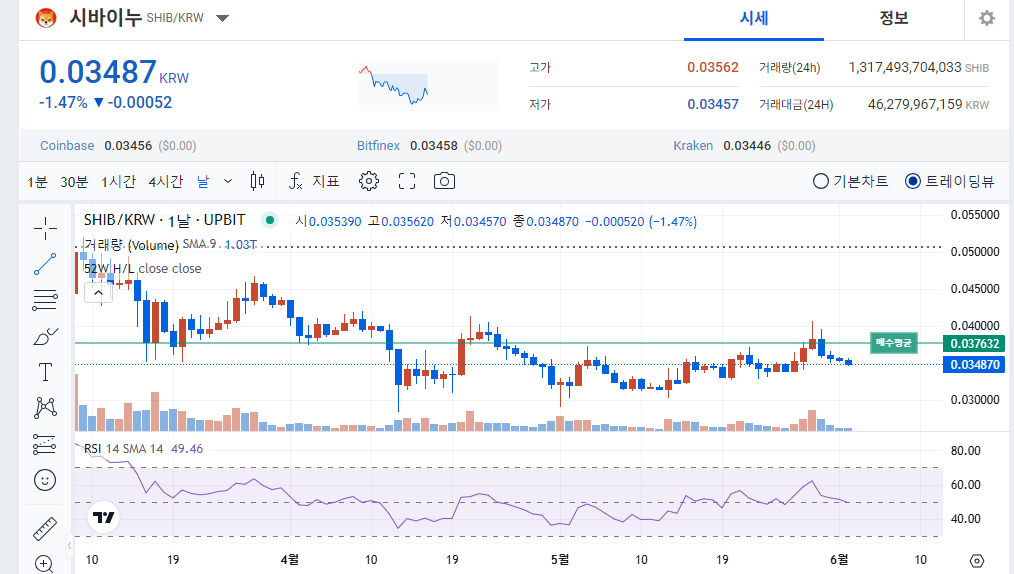Take a chart snapshot with camera
1014x574 pixels.
pos(444,182)
